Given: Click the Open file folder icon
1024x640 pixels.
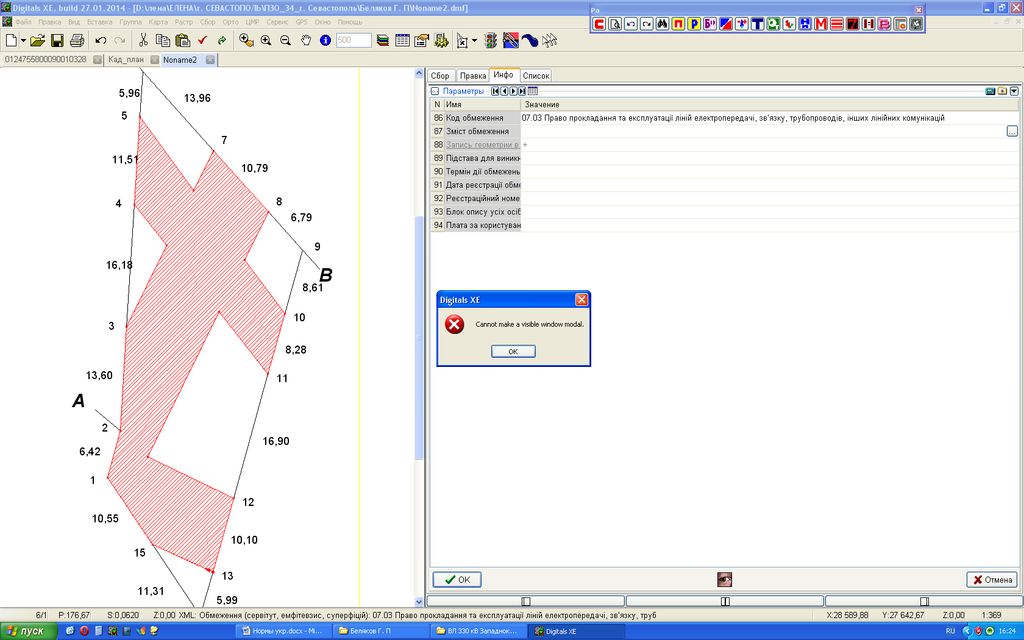Looking at the screenshot, I should 37,40.
